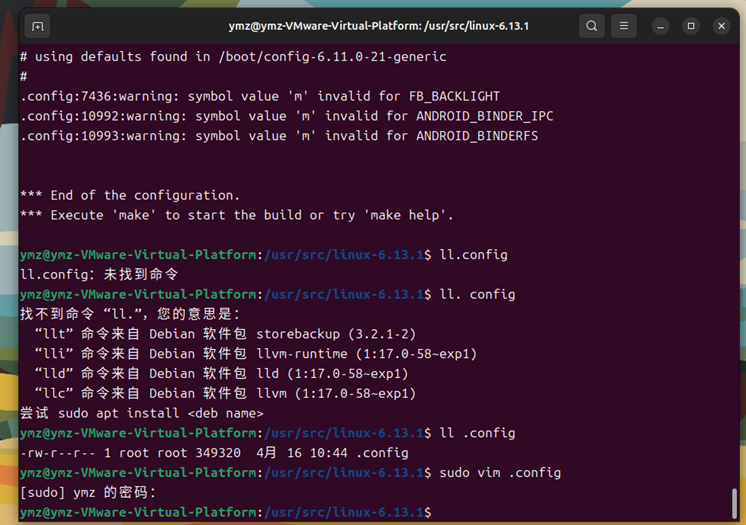Viewport: 746px width, 525px height.
Task: Click the ANDROID_BINDERFS warning line
Action: pos(278,136)
